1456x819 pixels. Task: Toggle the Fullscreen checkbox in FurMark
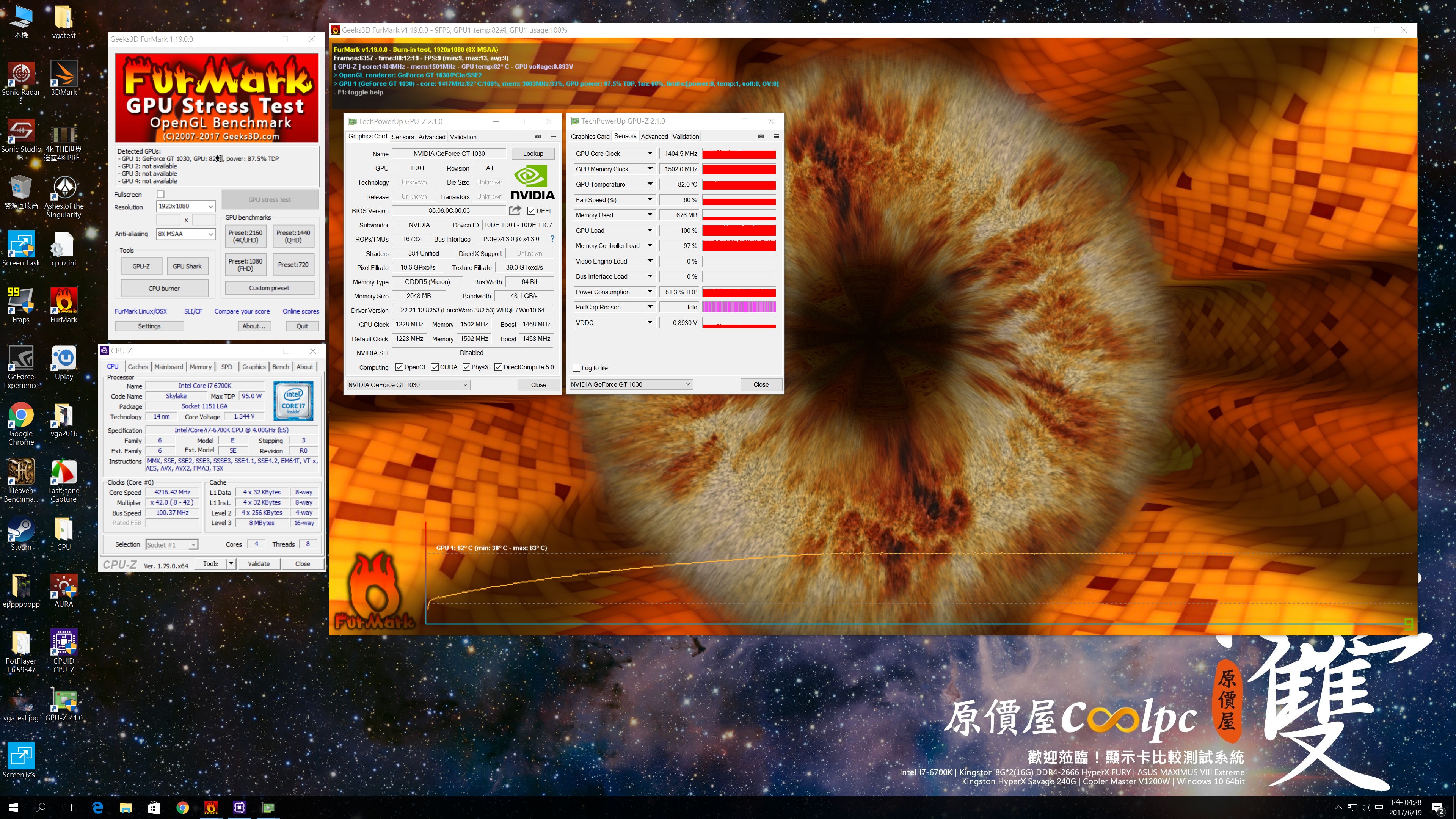point(160,195)
